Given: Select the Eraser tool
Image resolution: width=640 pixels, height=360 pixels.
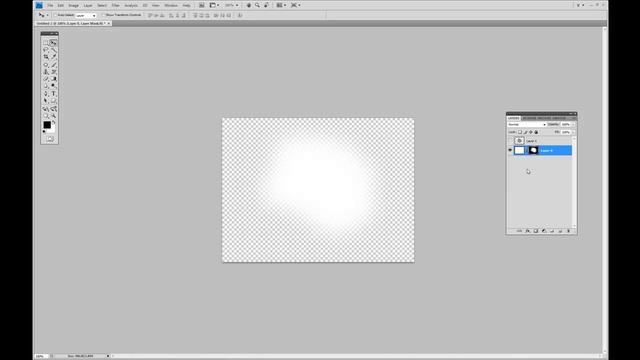Looking at the screenshot, I should [46, 79].
